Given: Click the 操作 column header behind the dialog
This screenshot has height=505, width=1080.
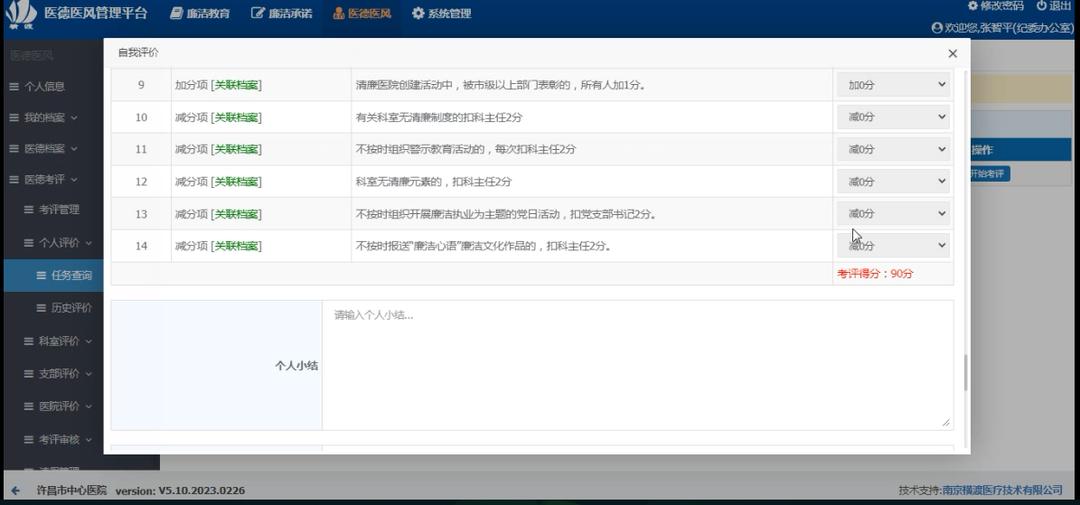Looking at the screenshot, I should 982,150.
